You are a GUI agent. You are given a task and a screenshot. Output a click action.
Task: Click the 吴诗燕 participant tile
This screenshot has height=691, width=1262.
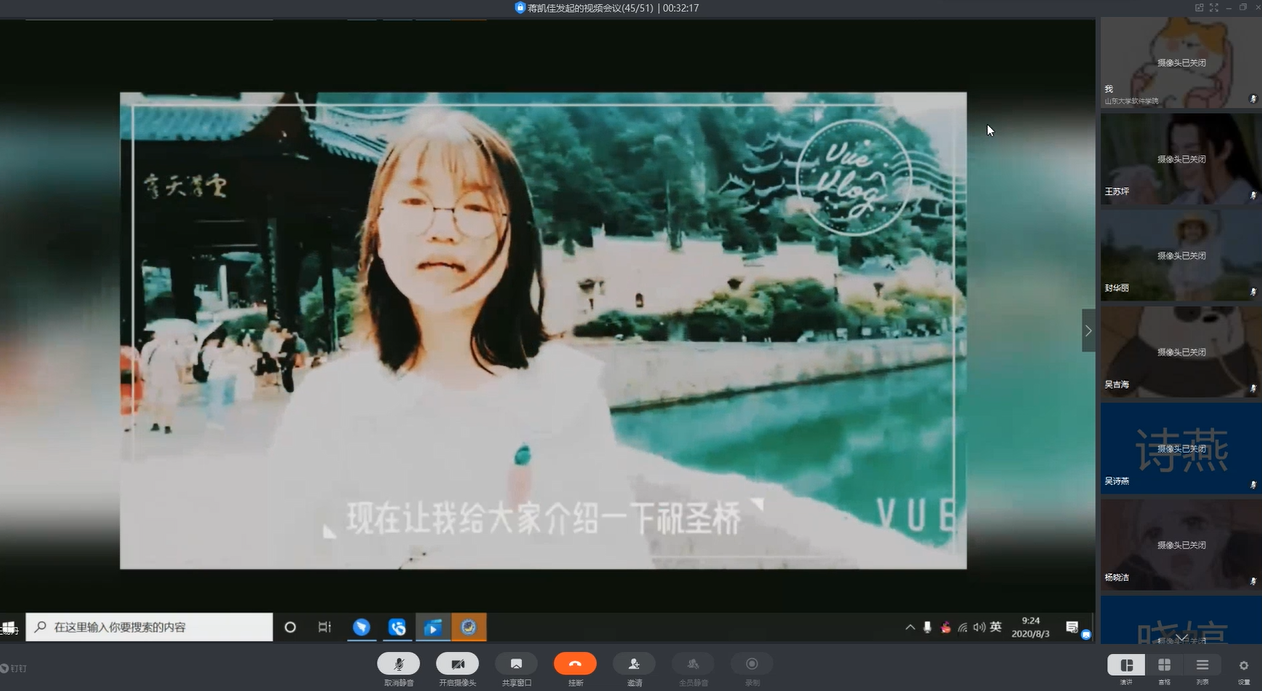point(1180,448)
